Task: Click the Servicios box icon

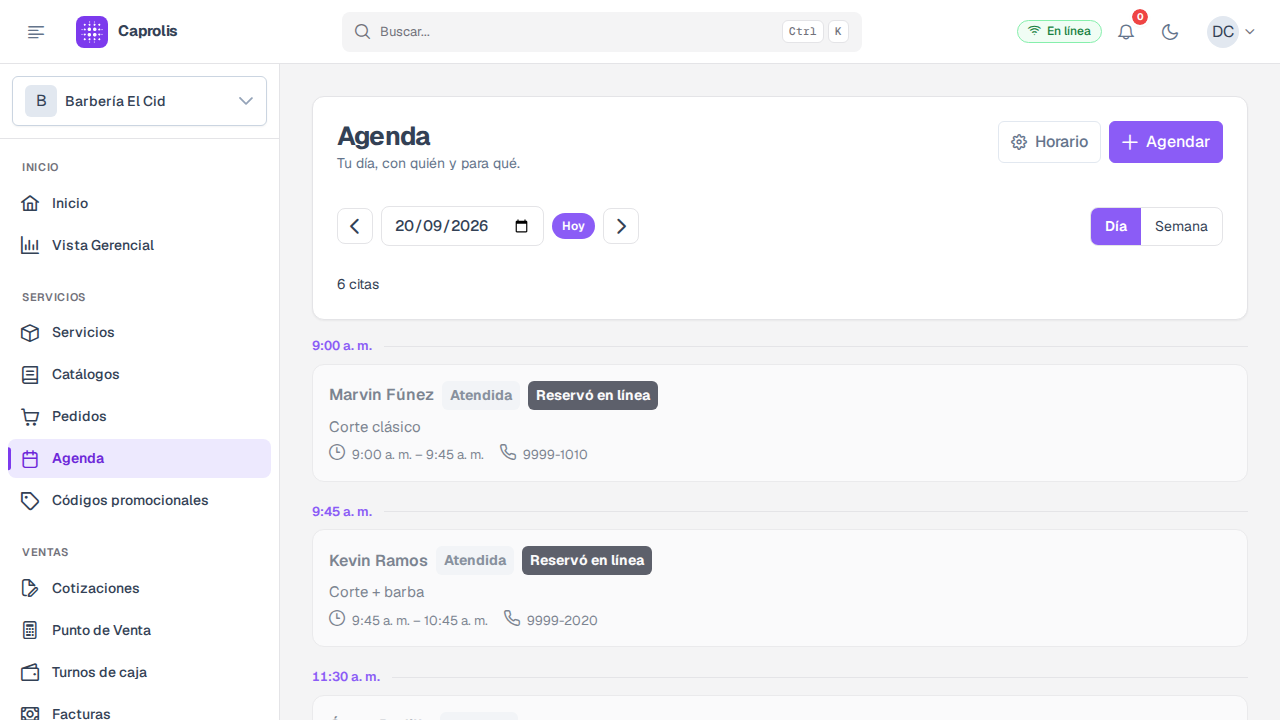Action: pyautogui.click(x=30, y=332)
